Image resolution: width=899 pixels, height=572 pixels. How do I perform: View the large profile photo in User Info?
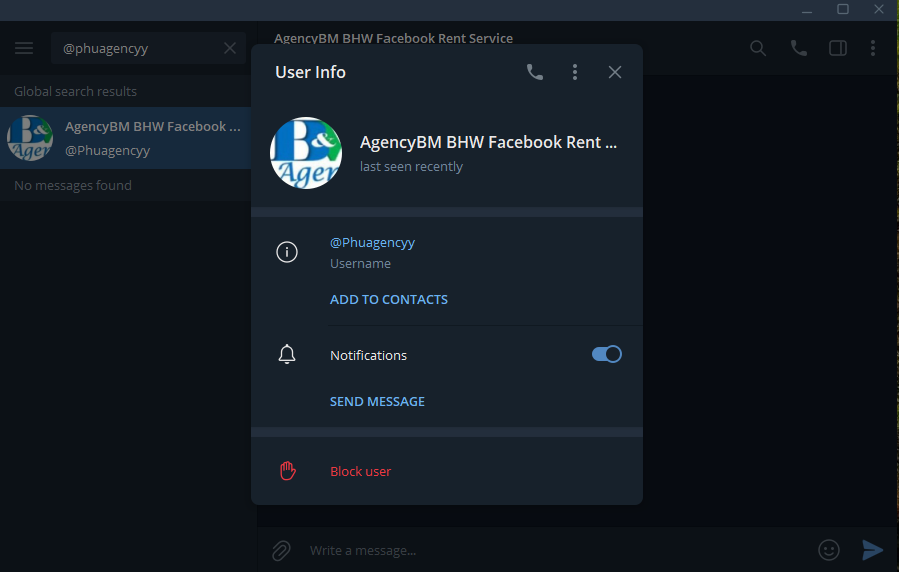306,153
